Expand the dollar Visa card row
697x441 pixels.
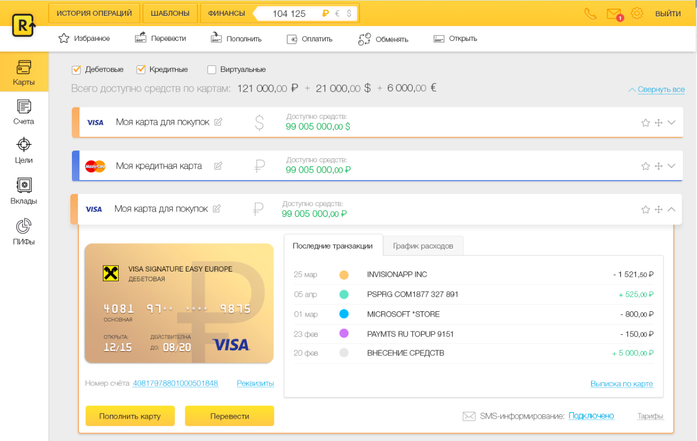pyautogui.click(x=672, y=122)
